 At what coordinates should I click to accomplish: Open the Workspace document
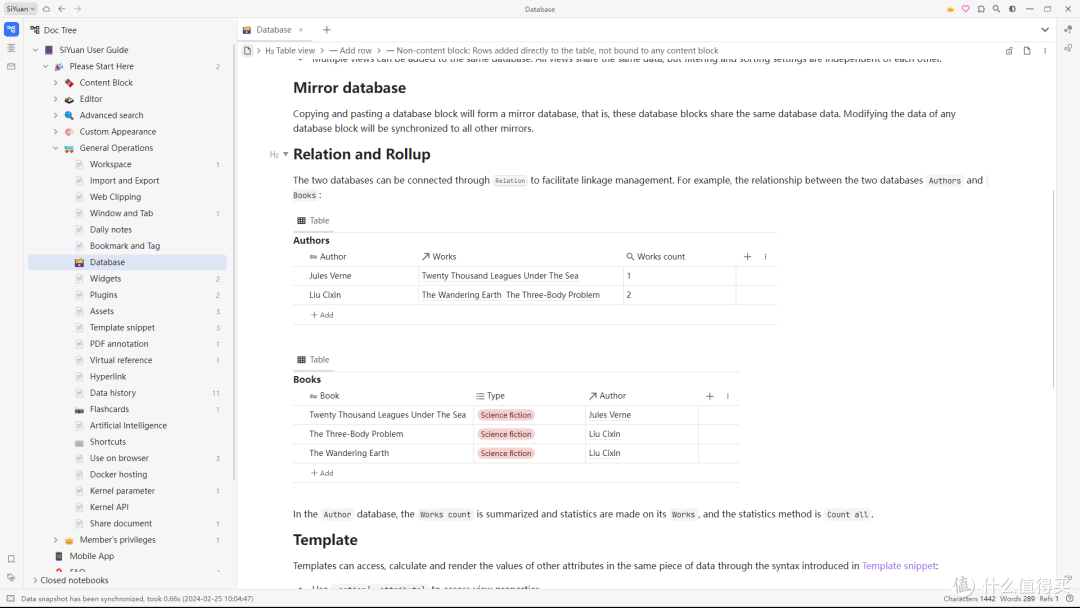point(110,165)
